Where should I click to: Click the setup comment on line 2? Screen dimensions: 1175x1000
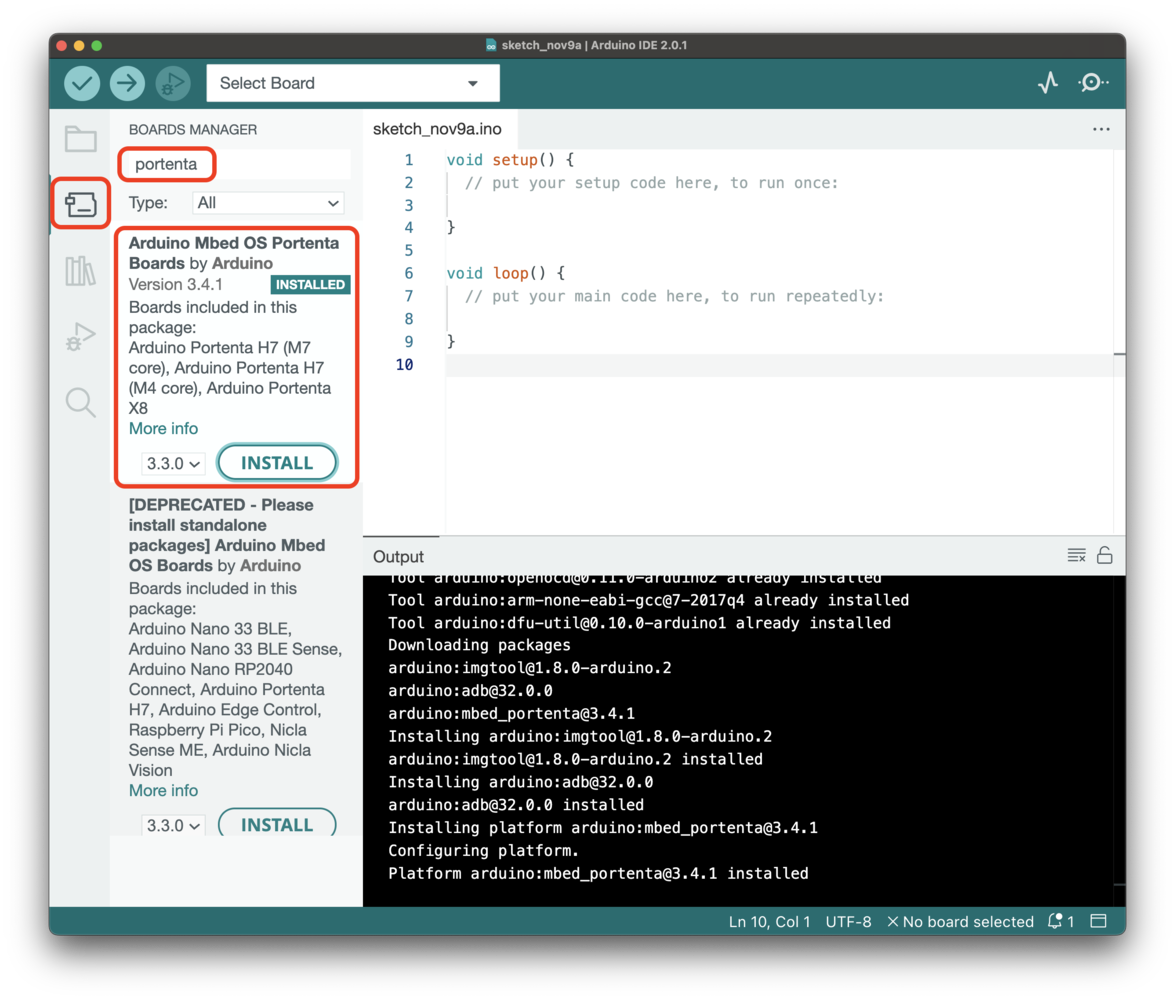pos(651,183)
